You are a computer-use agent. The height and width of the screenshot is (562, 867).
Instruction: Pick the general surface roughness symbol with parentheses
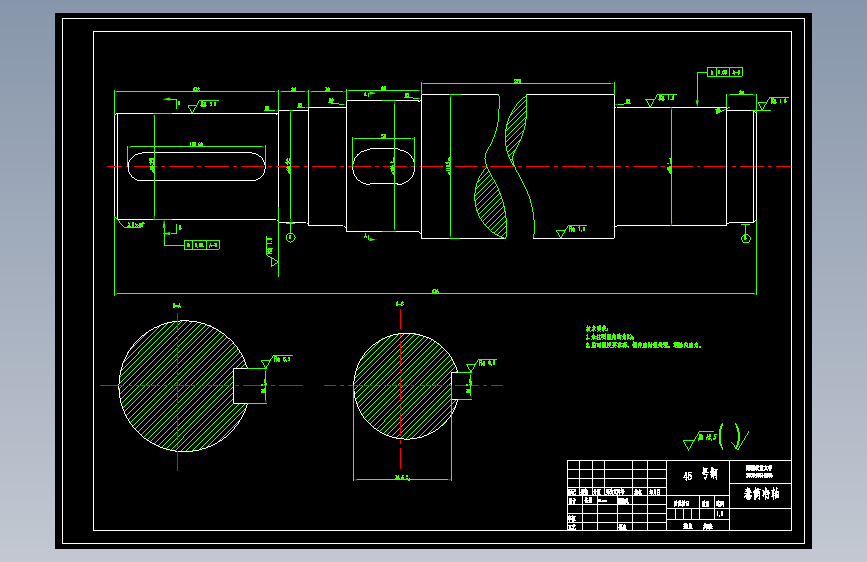pyautogui.click(x=716, y=436)
